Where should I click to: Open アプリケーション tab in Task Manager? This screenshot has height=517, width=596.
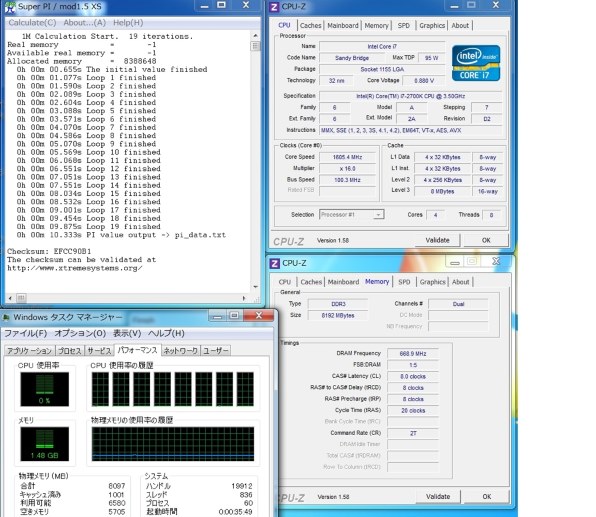click(30, 351)
